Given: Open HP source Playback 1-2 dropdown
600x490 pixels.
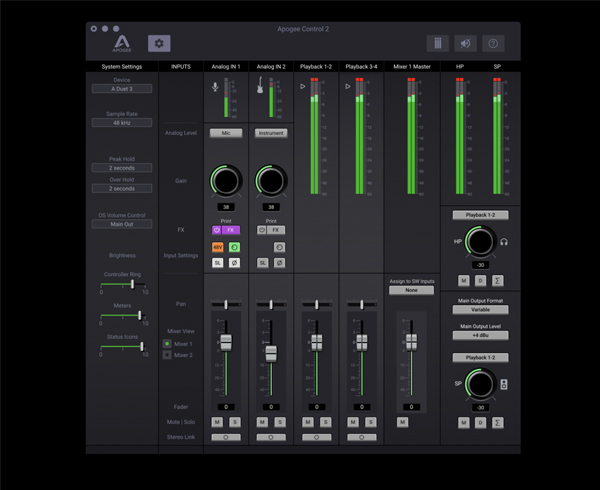Looking at the screenshot, I should coord(481,215).
